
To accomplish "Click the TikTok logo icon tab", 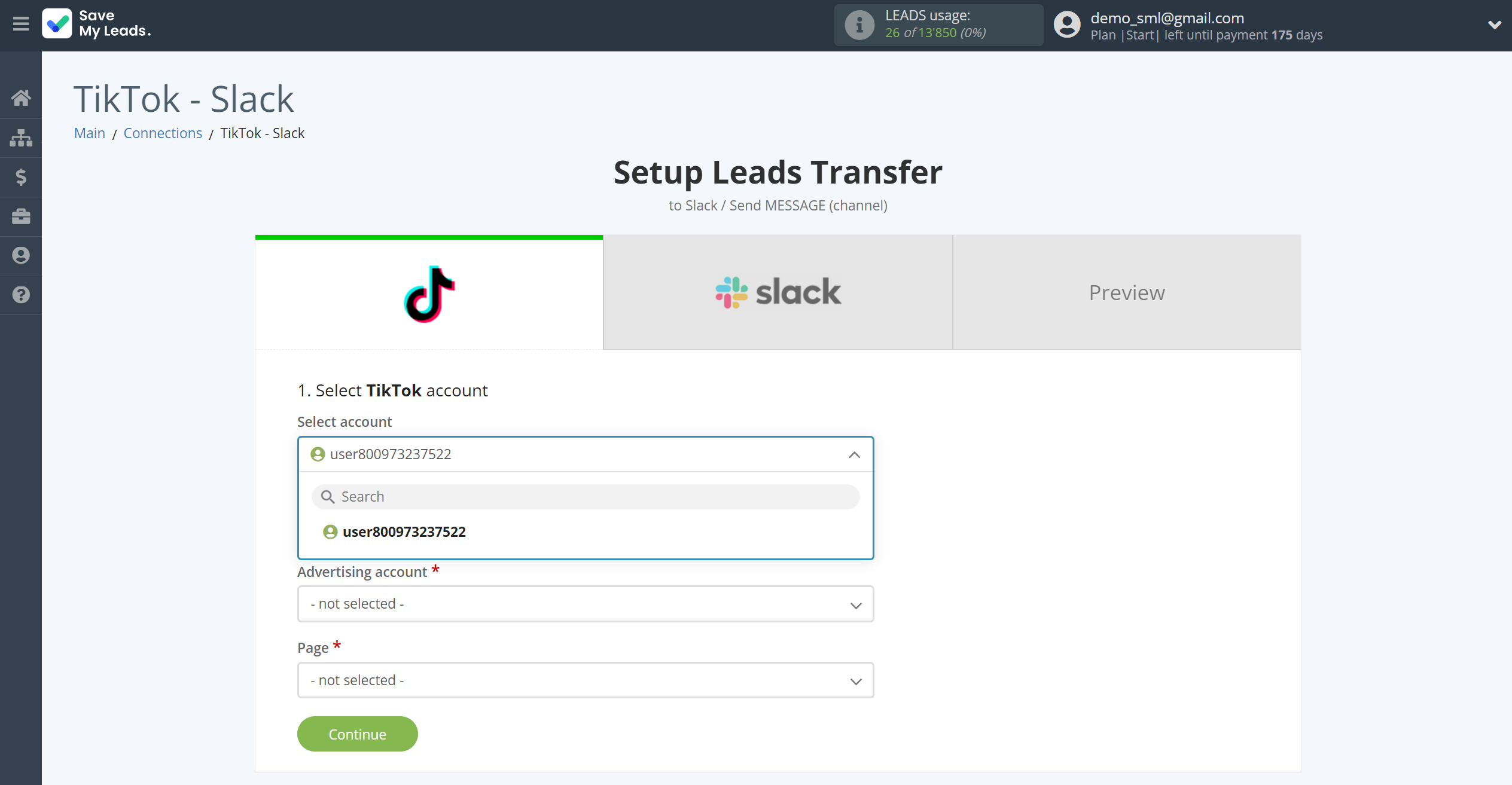I will 429,292.
